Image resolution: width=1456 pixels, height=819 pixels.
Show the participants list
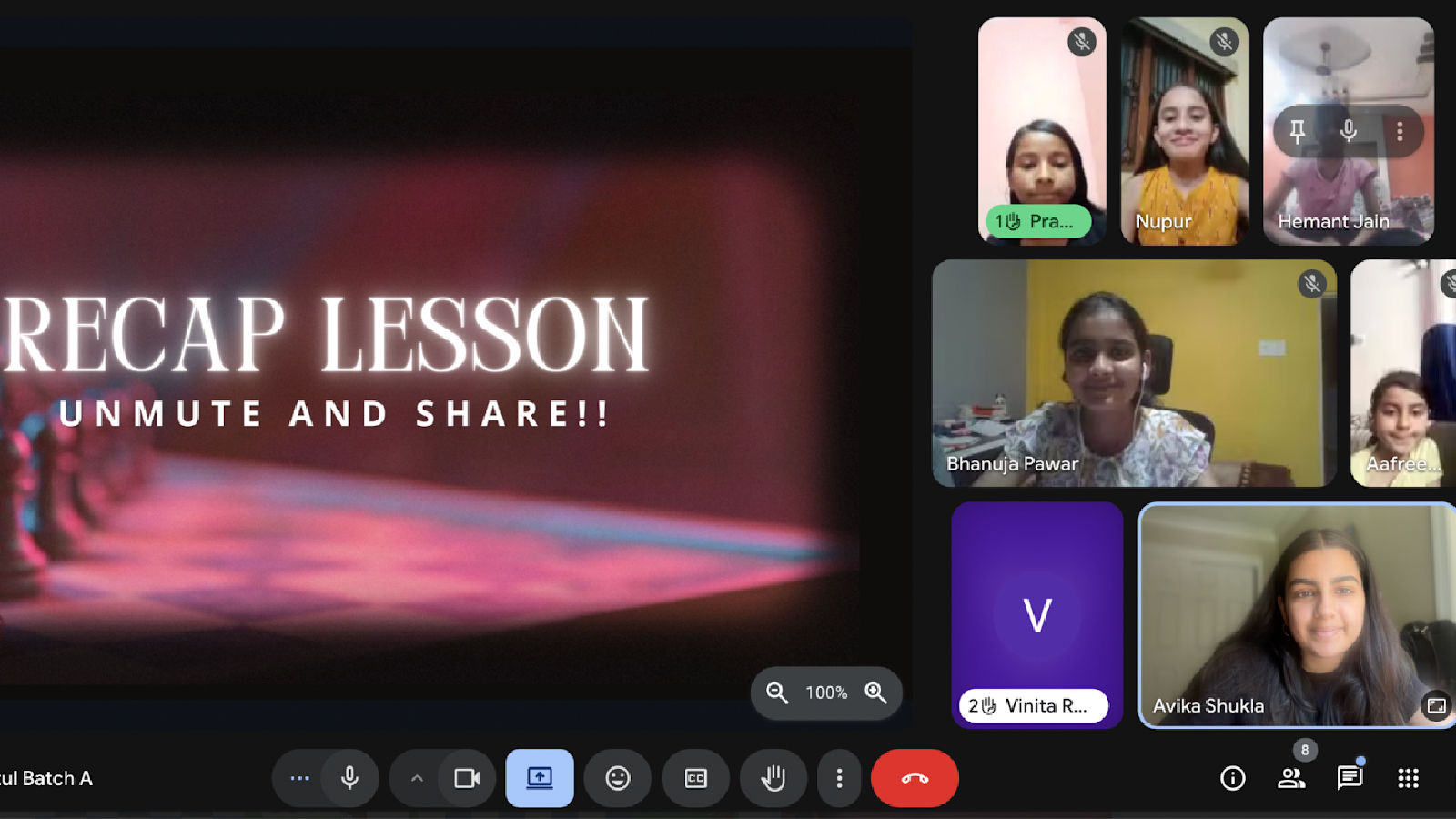[x=1291, y=778]
